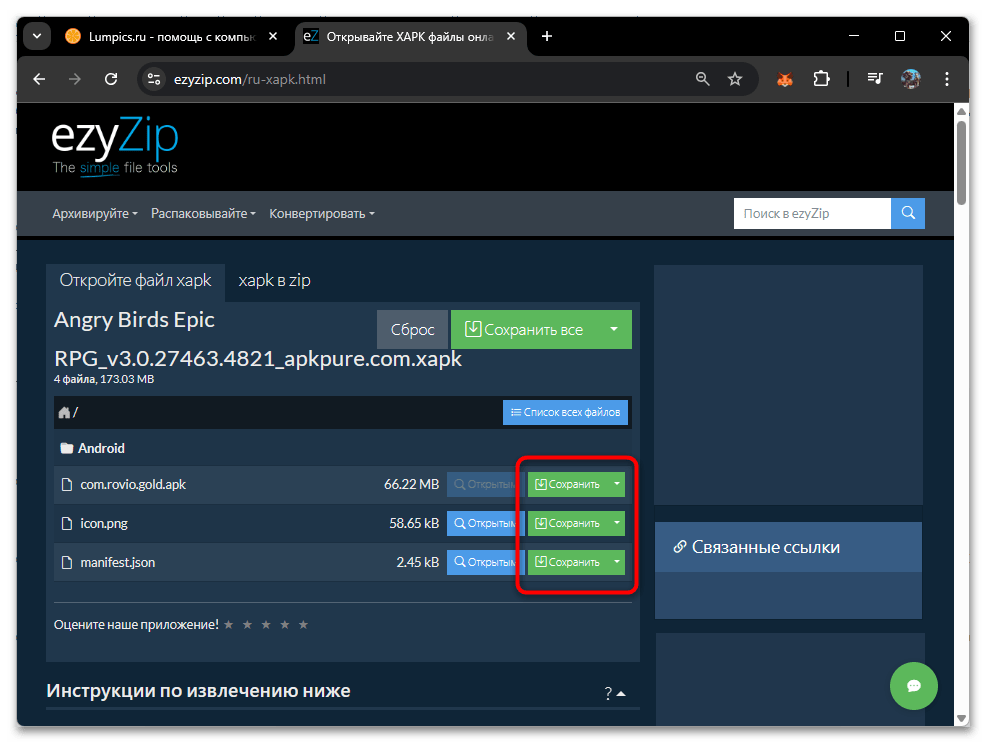Open preview of icon.png
This screenshot has height=743, width=986.
(485, 523)
